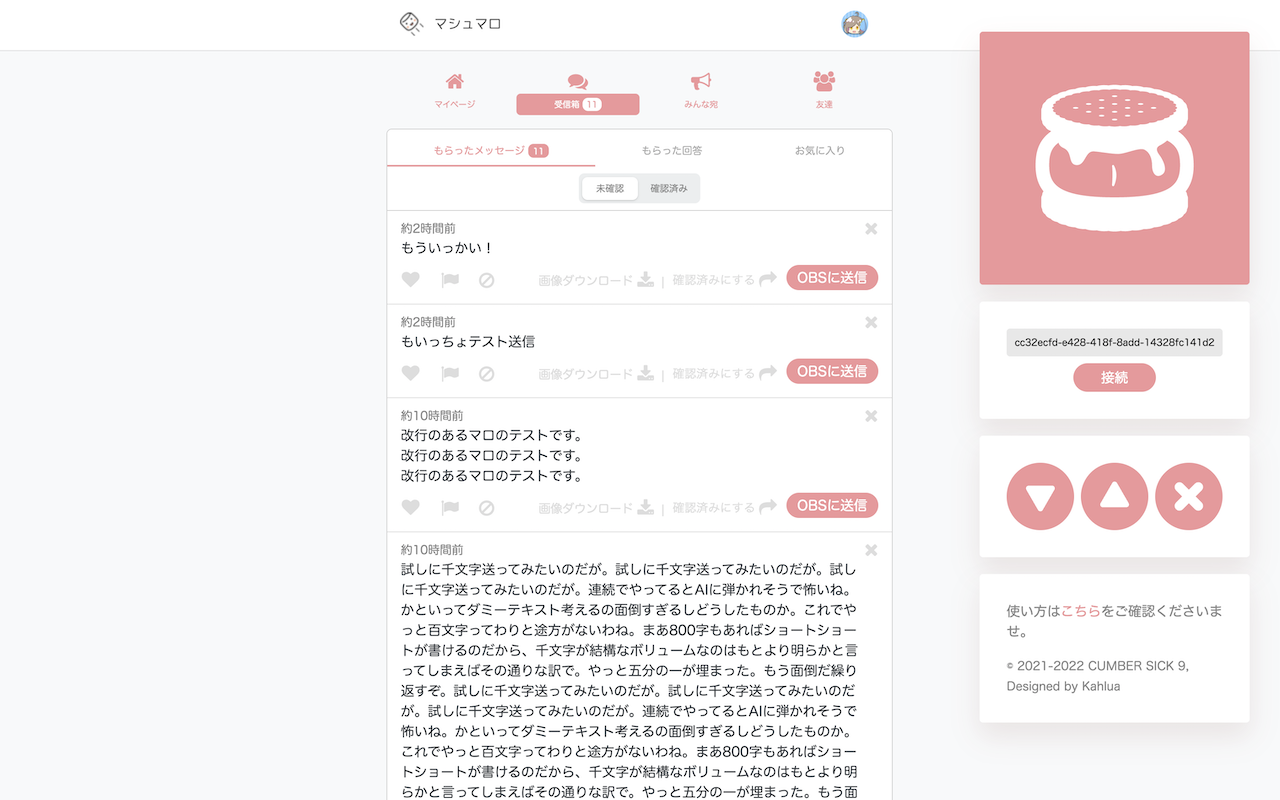
Task: Block the sender of もういっかい！
Action: [487, 279]
